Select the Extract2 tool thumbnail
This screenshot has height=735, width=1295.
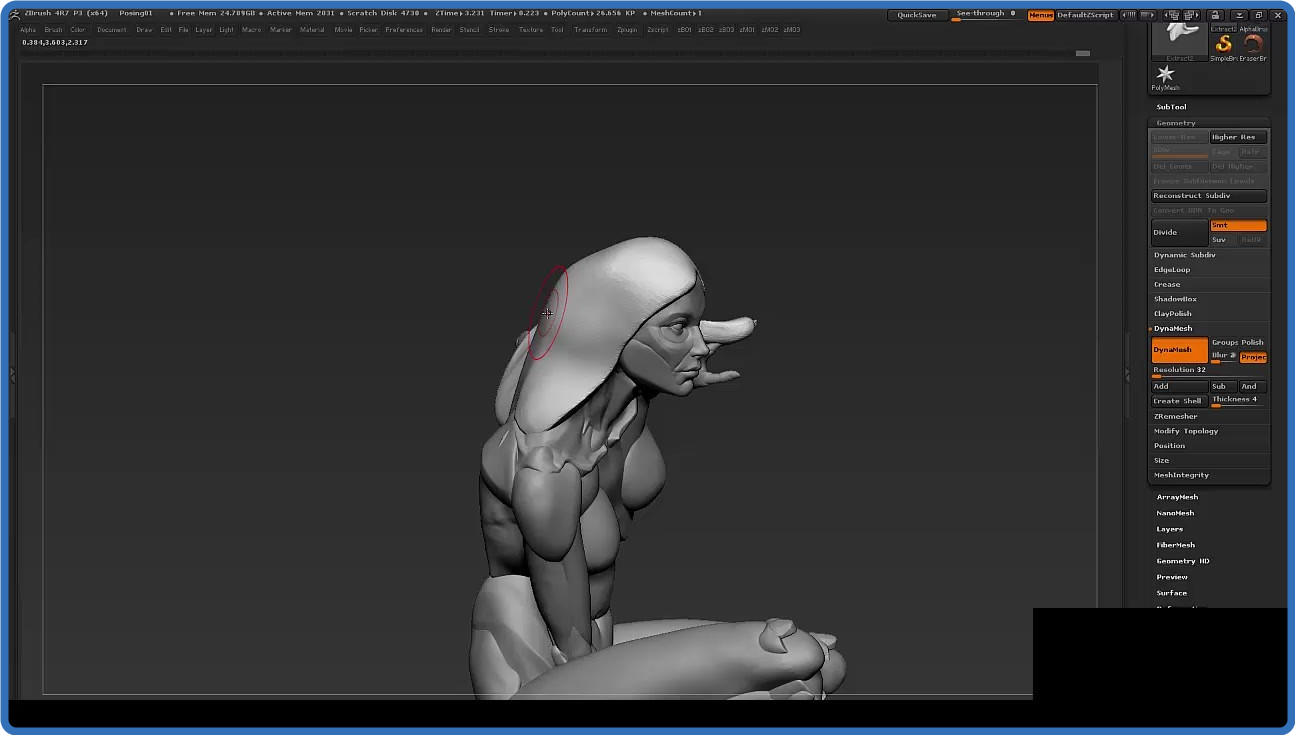tap(1180, 43)
